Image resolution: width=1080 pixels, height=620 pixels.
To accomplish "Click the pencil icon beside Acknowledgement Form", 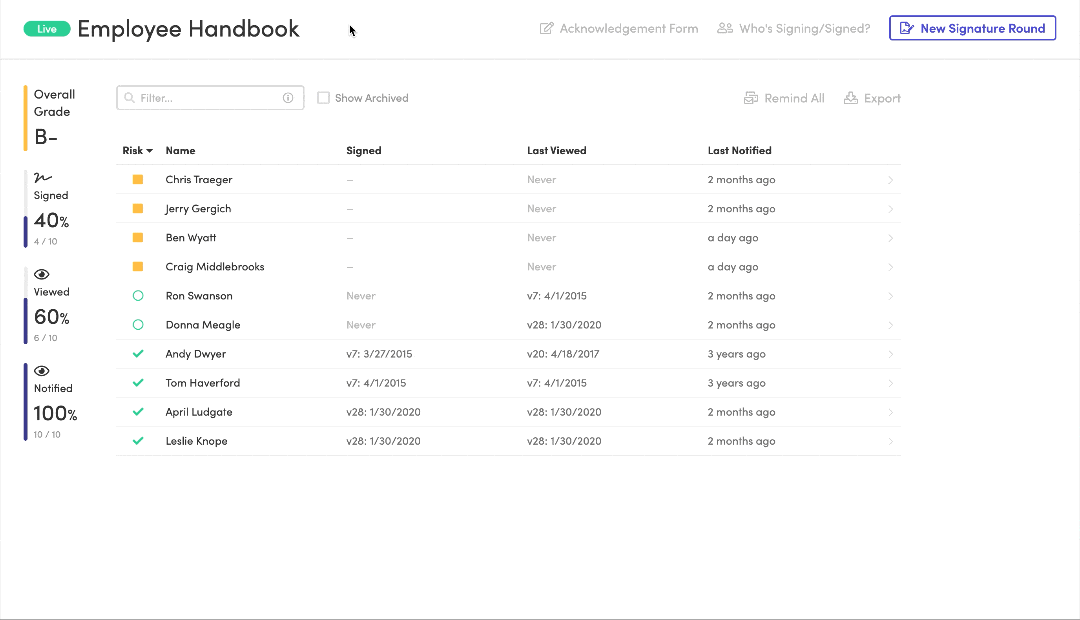I will [x=544, y=28].
